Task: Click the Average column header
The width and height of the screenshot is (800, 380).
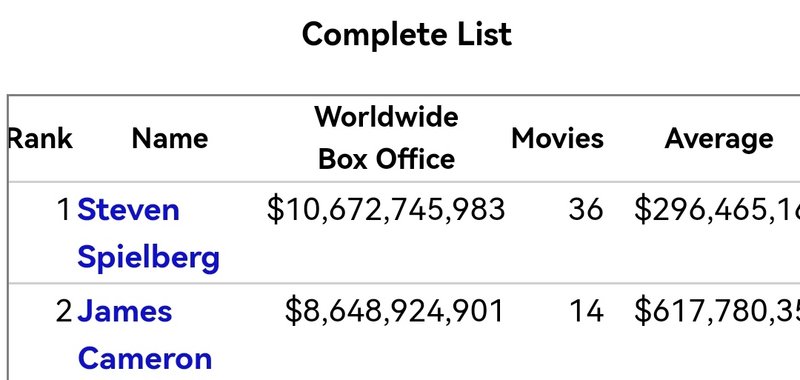Action: coord(718,138)
